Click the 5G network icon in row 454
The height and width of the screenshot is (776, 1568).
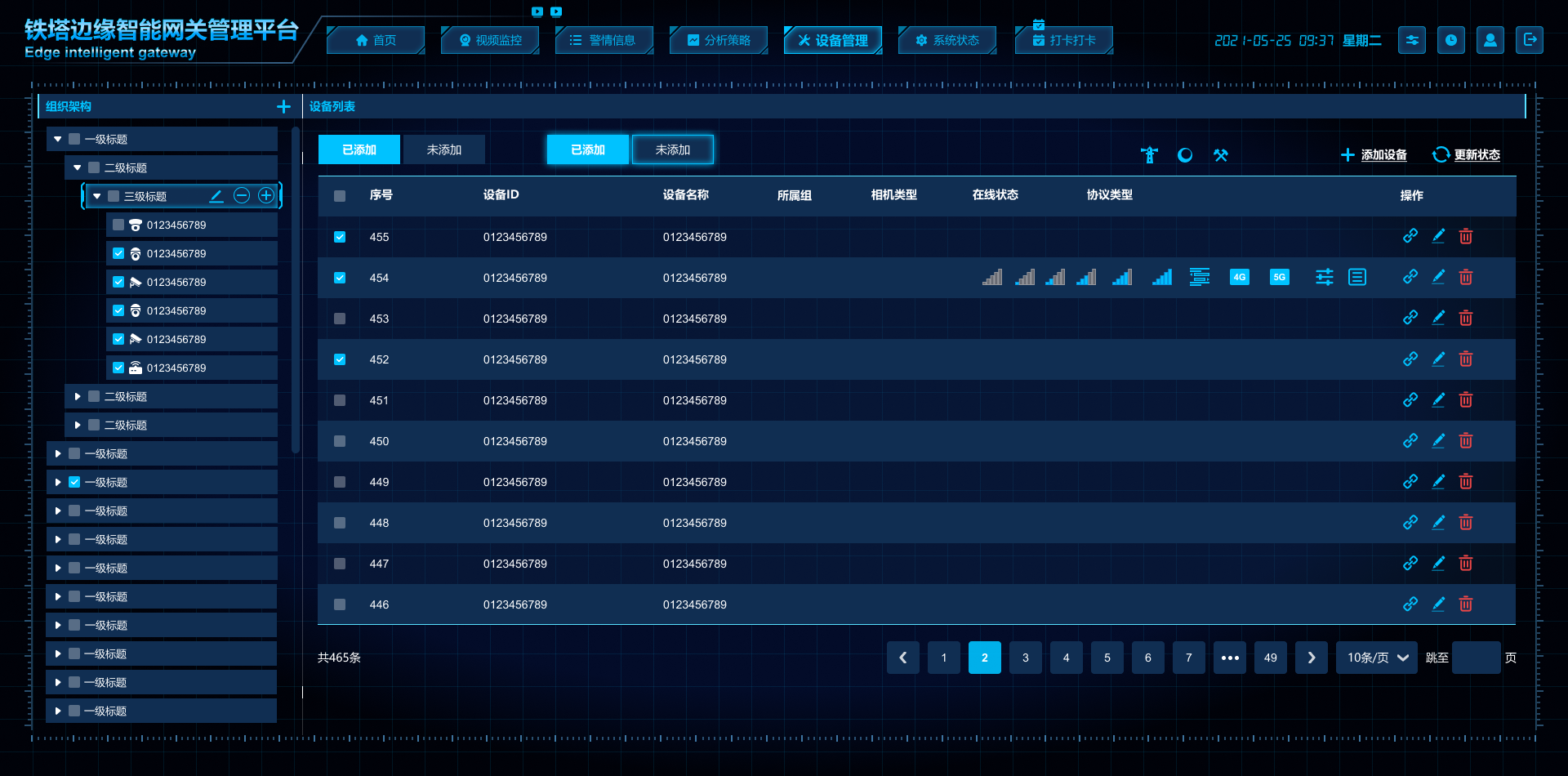[1279, 277]
